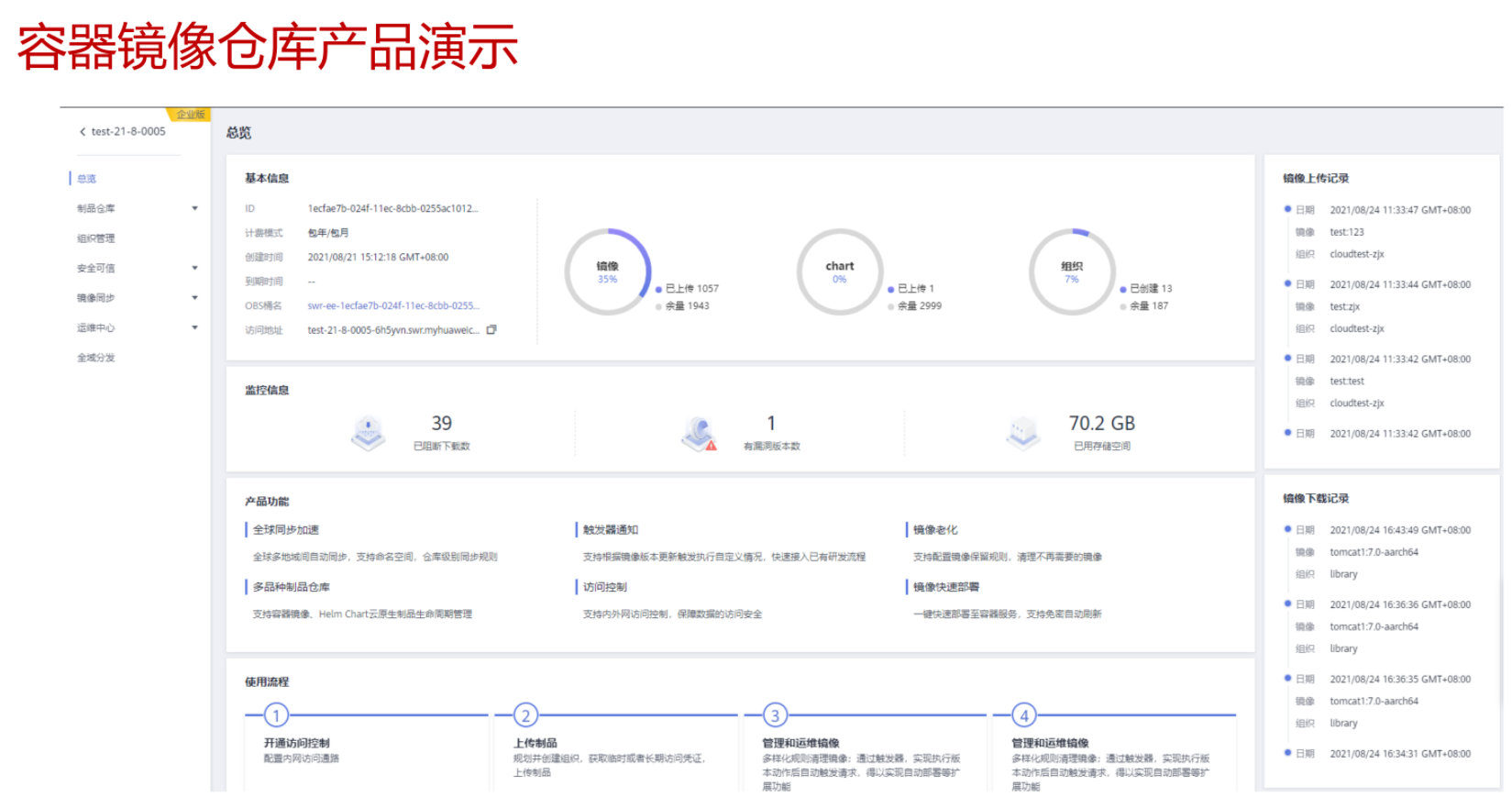
Task: Click upload record image test:test
Action: click(1347, 382)
